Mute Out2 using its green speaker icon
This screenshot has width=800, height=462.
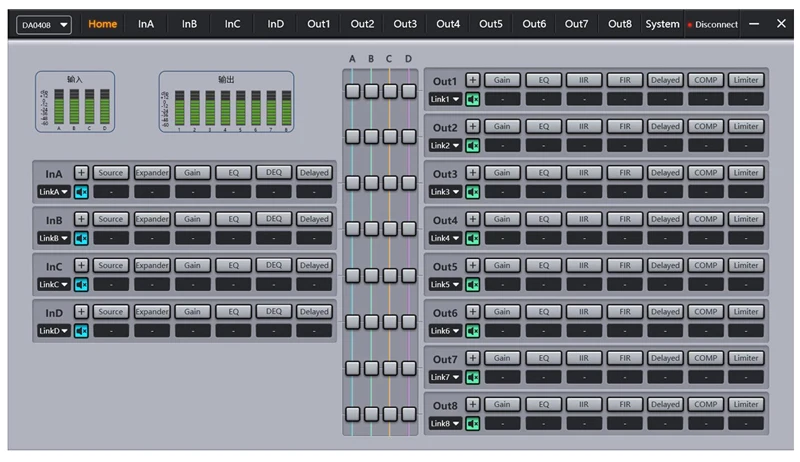[x=472, y=145]
